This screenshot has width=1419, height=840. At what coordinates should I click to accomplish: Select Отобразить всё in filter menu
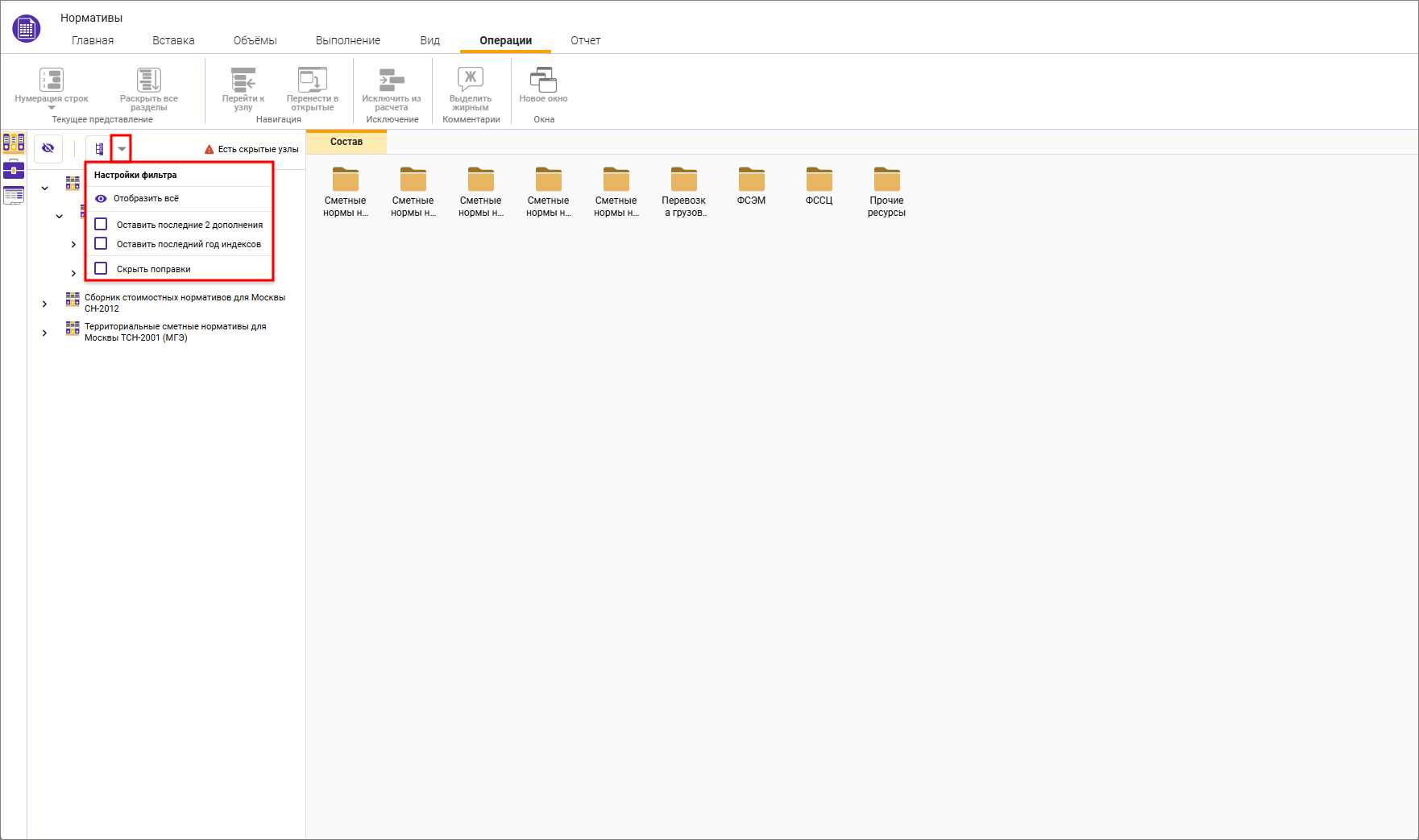(146, 198)
